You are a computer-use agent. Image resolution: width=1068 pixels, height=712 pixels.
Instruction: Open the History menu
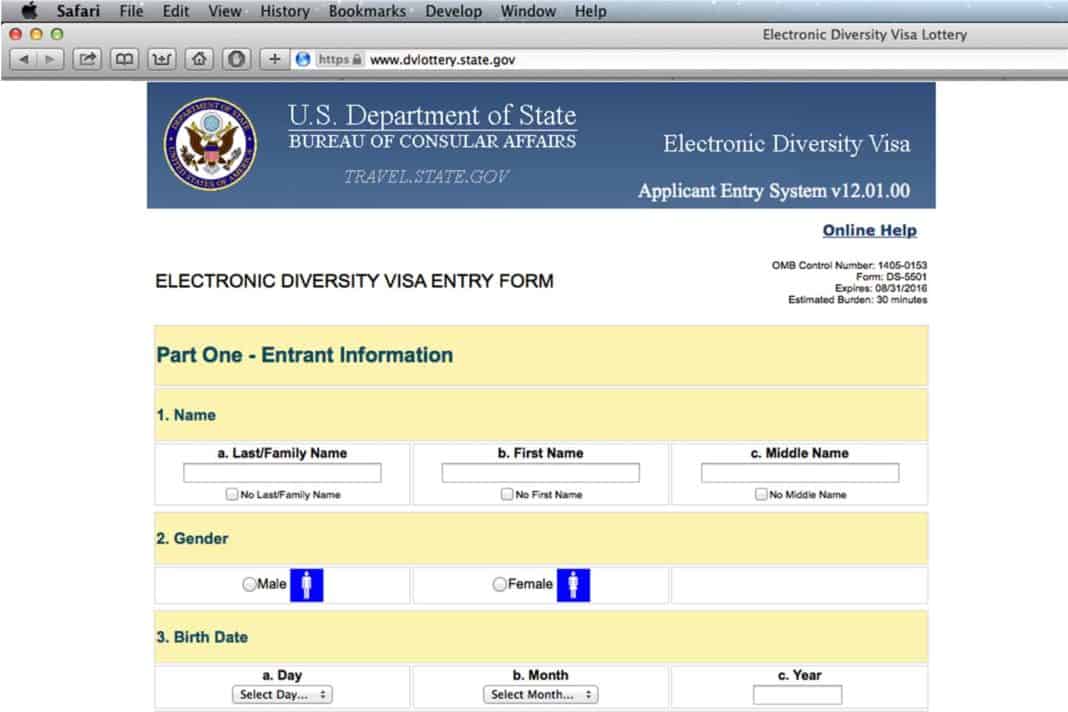click(285, 11)
